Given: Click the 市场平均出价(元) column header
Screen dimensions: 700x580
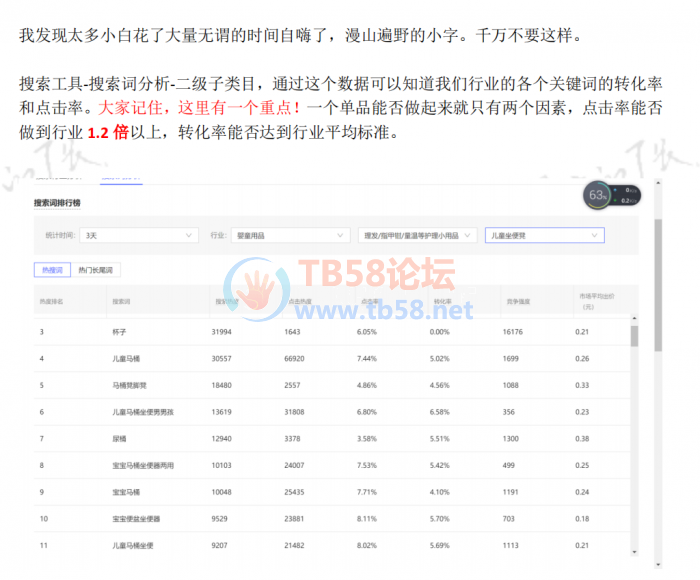Looking at the screenshot, I should 597,301.
